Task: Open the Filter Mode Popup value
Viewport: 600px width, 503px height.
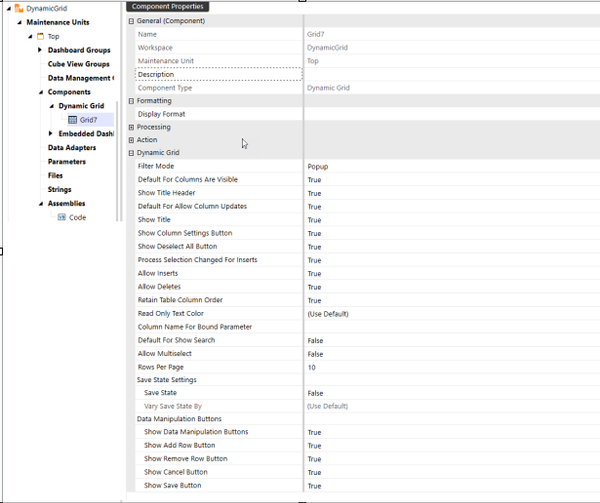Action: click(x=318, y=166)
